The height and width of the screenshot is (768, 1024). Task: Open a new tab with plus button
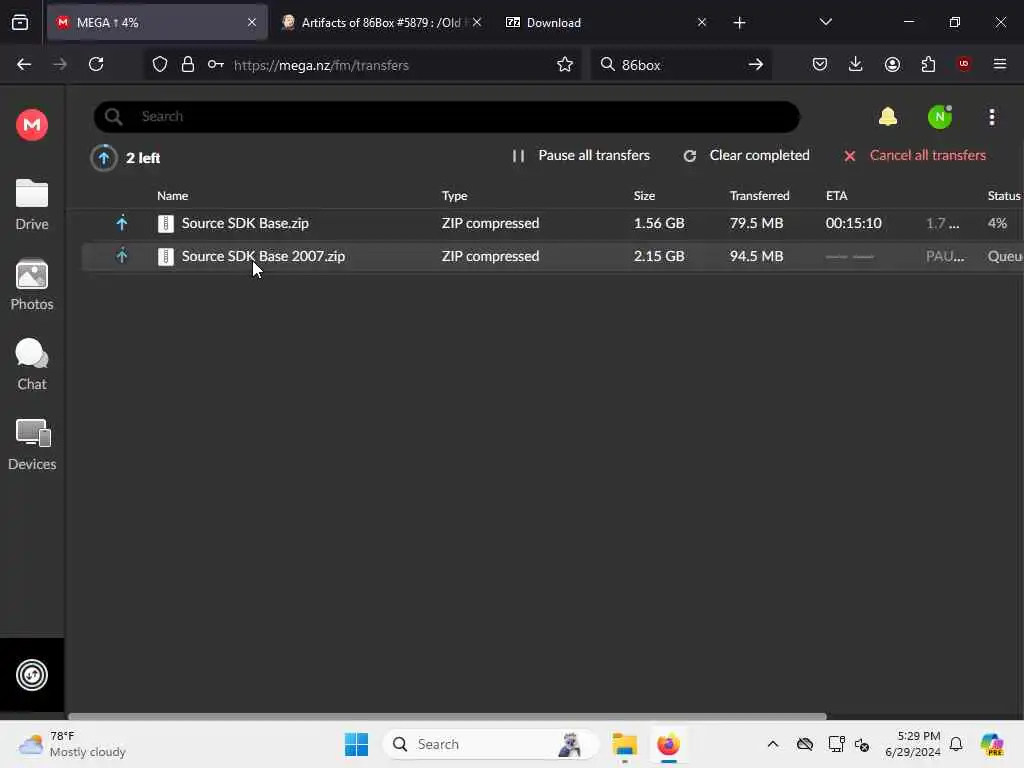pyautogui.click(x=739, y=23)
